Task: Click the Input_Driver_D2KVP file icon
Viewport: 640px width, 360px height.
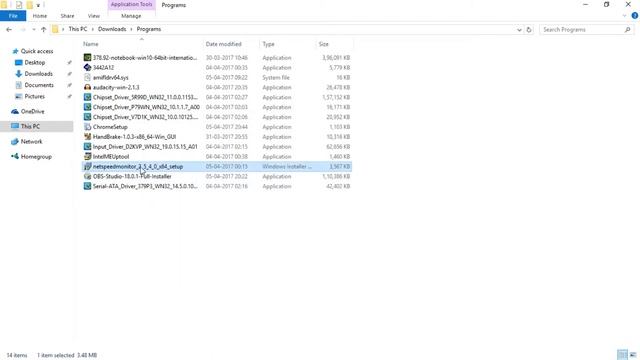Action: tap(87, 147)
